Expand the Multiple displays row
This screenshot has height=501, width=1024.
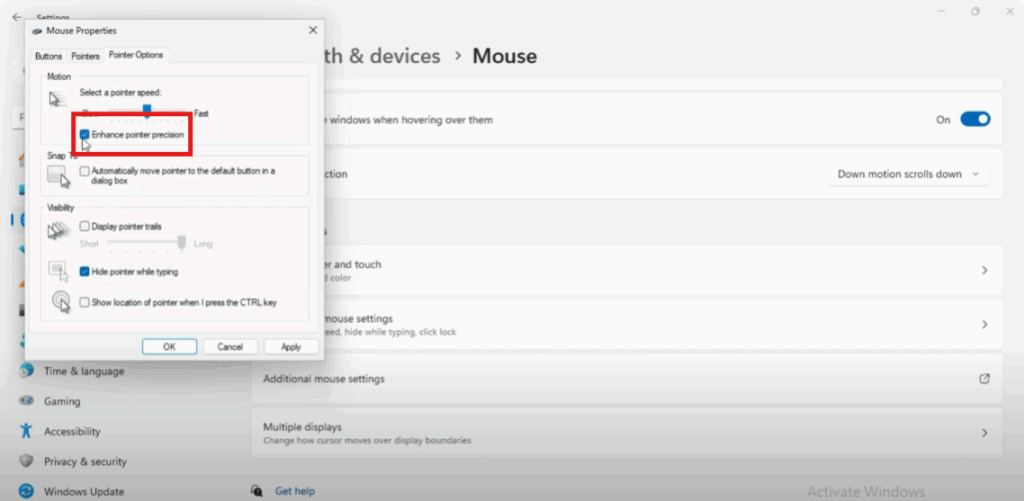[x=627, y=433]
